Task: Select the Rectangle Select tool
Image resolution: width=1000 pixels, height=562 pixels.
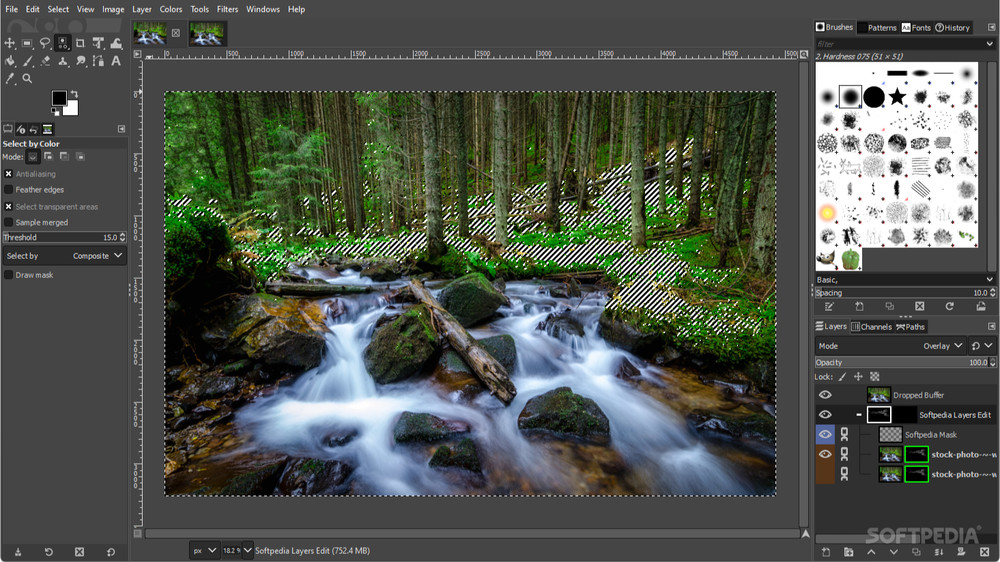Action: click(27, 43)
